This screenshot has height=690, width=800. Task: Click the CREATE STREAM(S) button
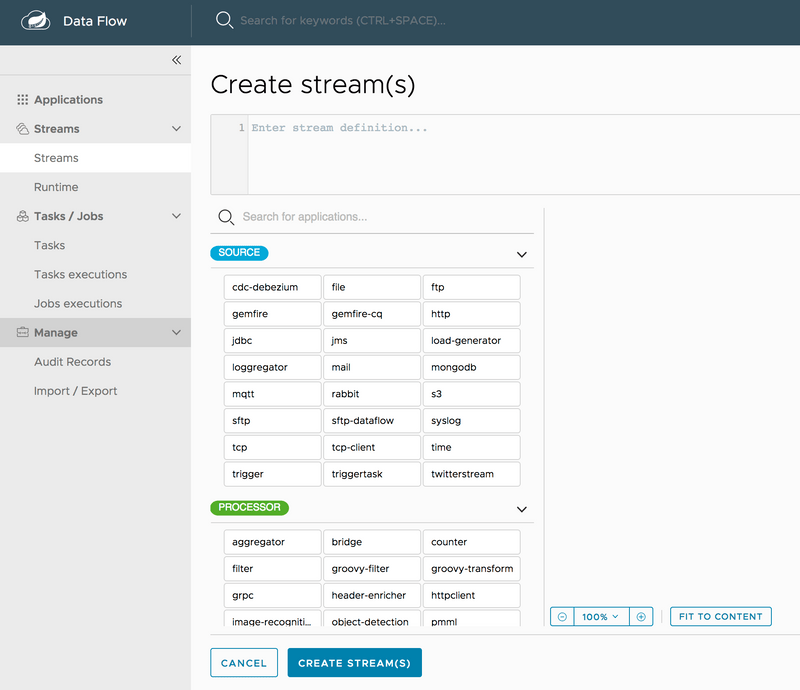[x=354, y=662]
